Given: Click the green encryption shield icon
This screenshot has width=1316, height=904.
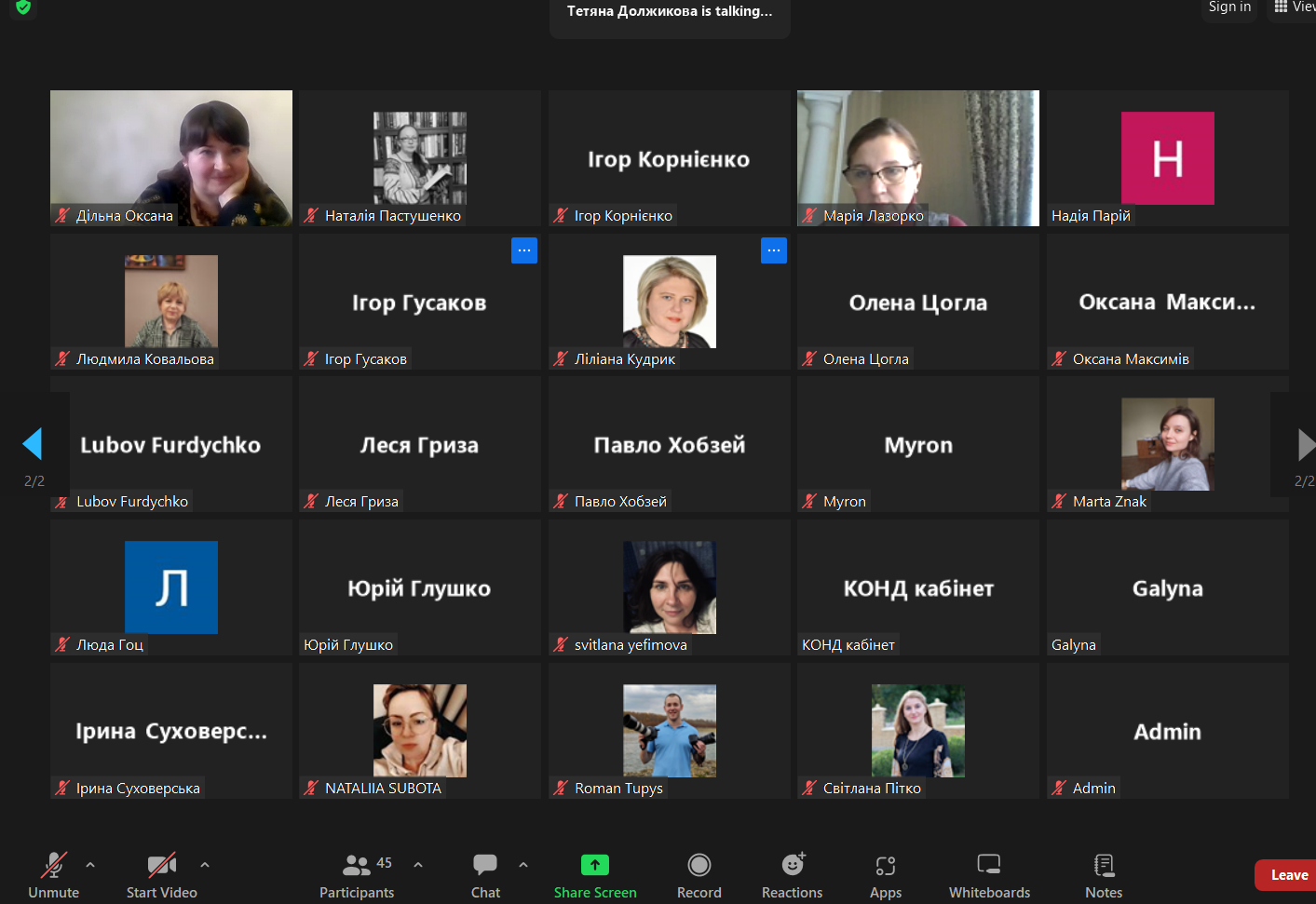Looking at the screenshot, I should (23, 7).
